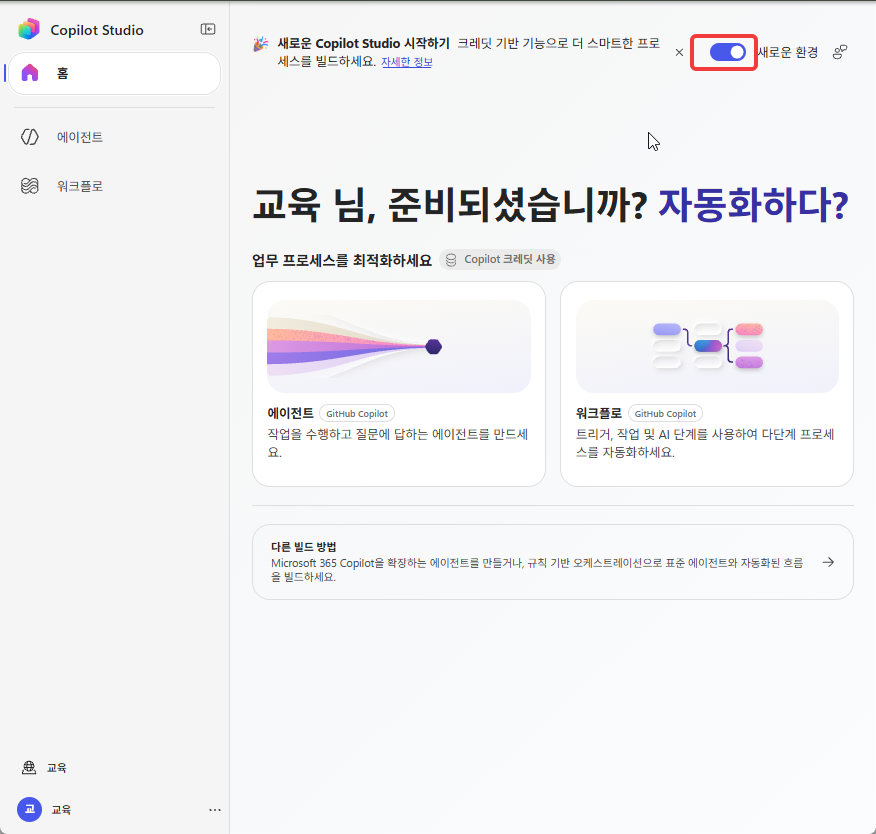Viewport: 876px width, 834px height.
Task: Select the 홈 navigation item
Action: [x=115, y=73]
